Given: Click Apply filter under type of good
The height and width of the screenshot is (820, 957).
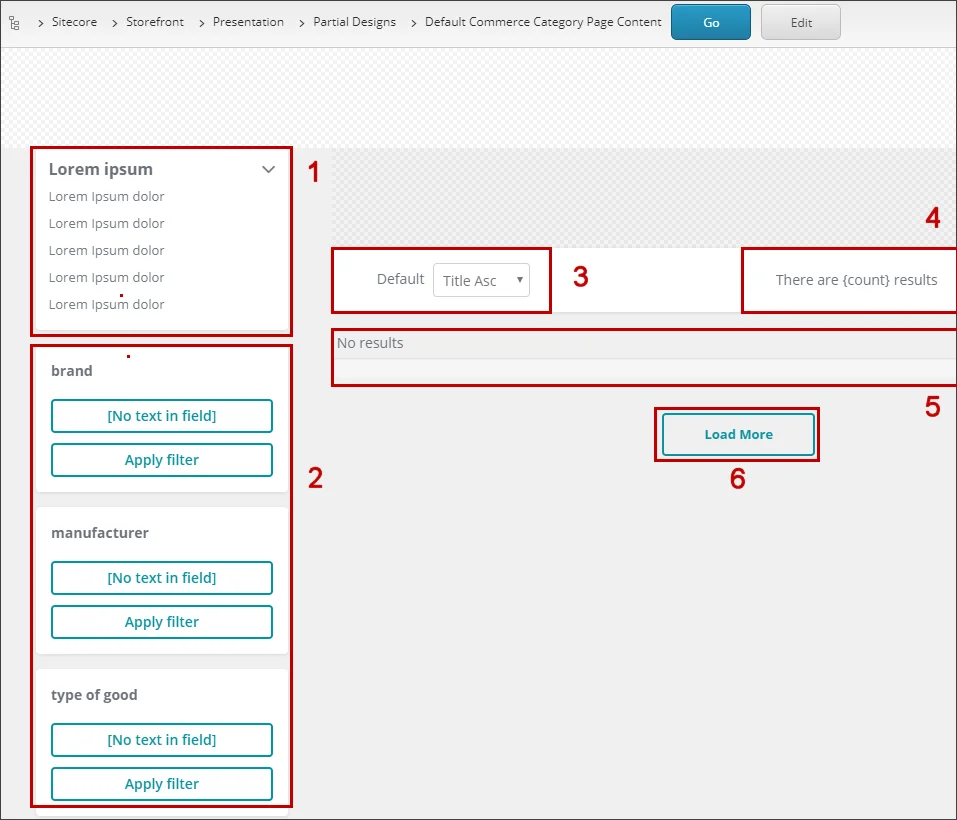Looking at the screenshot, I should [162, 783].
